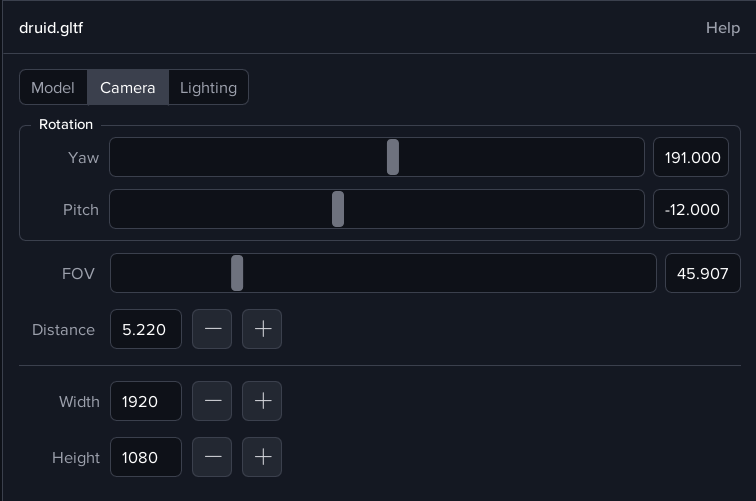Screen dimensions: 756x501
Task: Increase the Distance value with plus button
Action: (262, 329)
